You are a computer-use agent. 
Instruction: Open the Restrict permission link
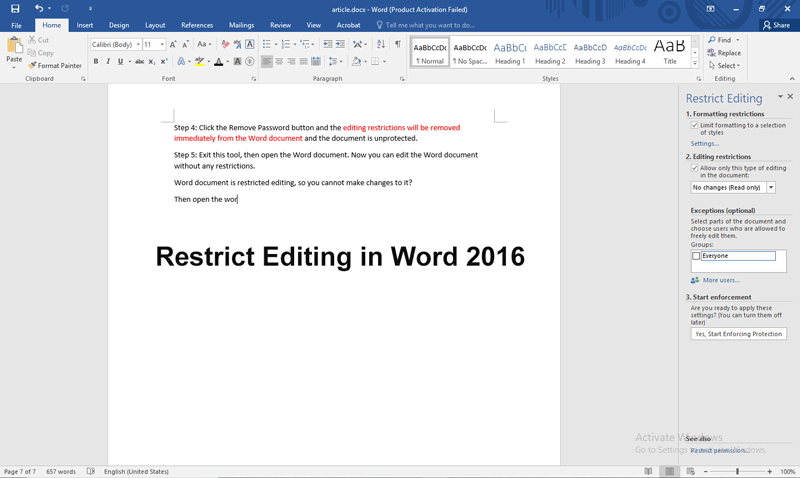click(x=718, y=450)
